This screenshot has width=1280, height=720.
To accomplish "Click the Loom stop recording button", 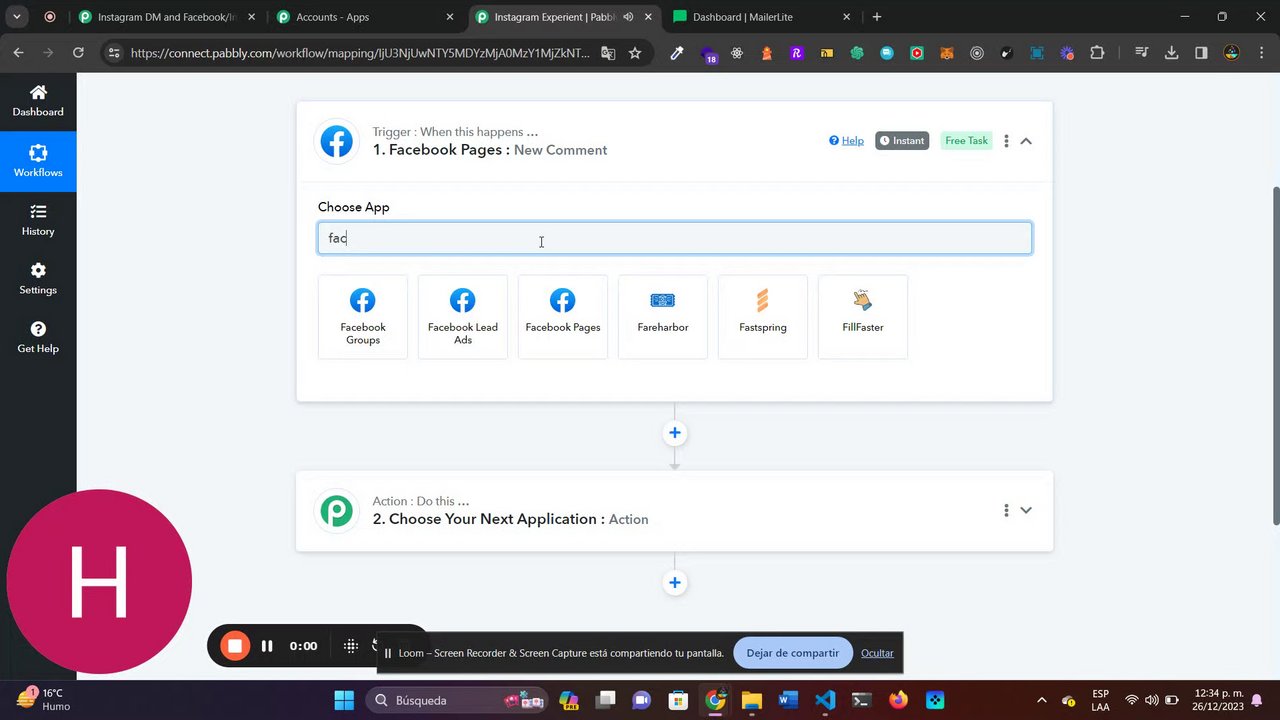I will (x=235, y=646).
